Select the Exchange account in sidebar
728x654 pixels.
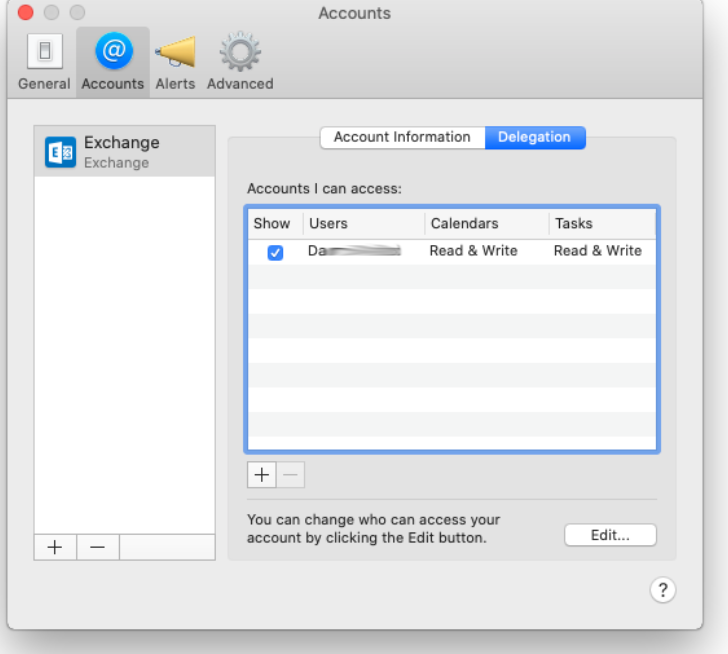click(124, 151)
